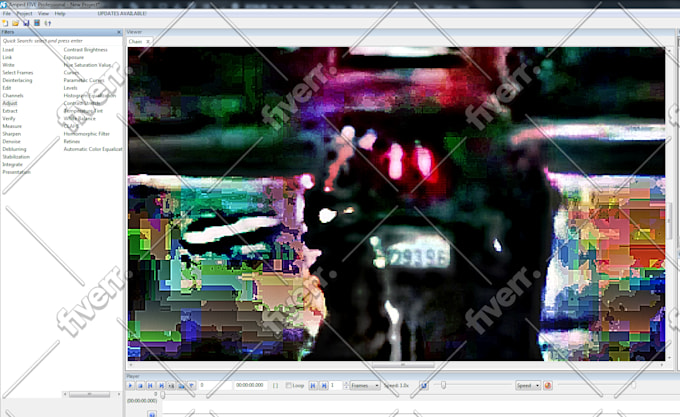
Task: Open the File menu
Action: click(x=7, y=13)
